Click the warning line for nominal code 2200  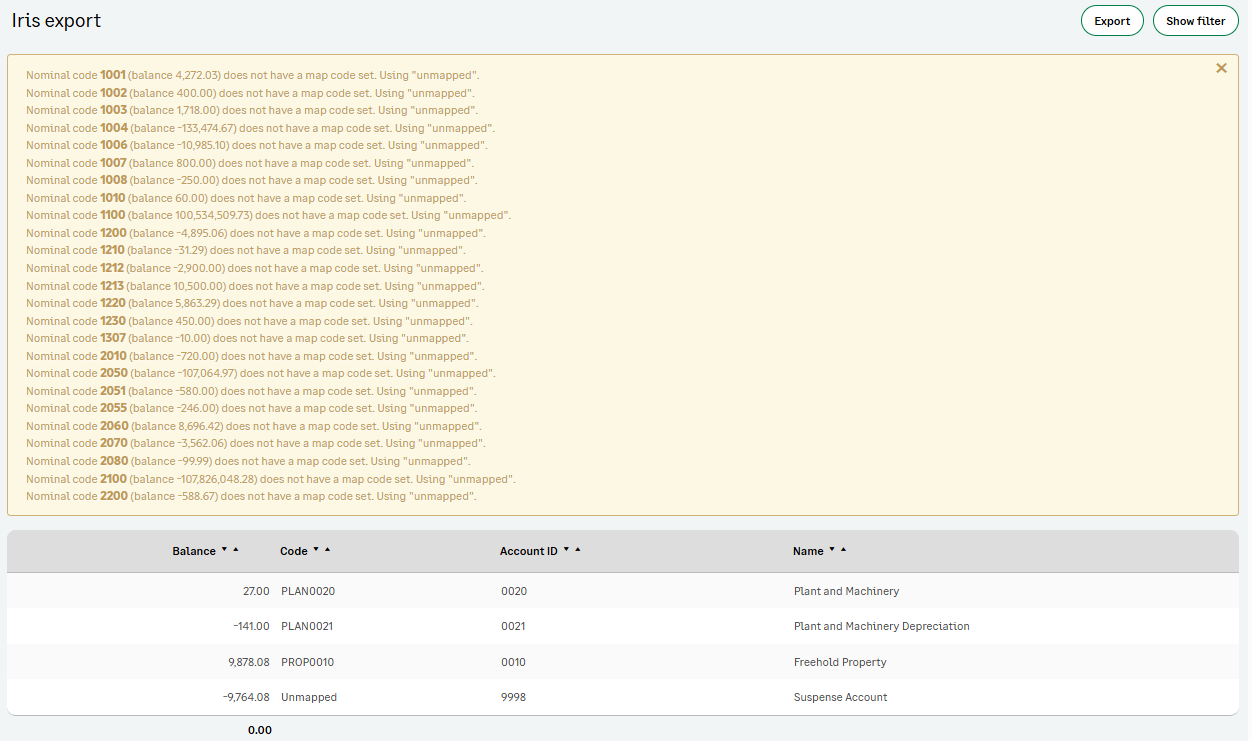point(251,496)
